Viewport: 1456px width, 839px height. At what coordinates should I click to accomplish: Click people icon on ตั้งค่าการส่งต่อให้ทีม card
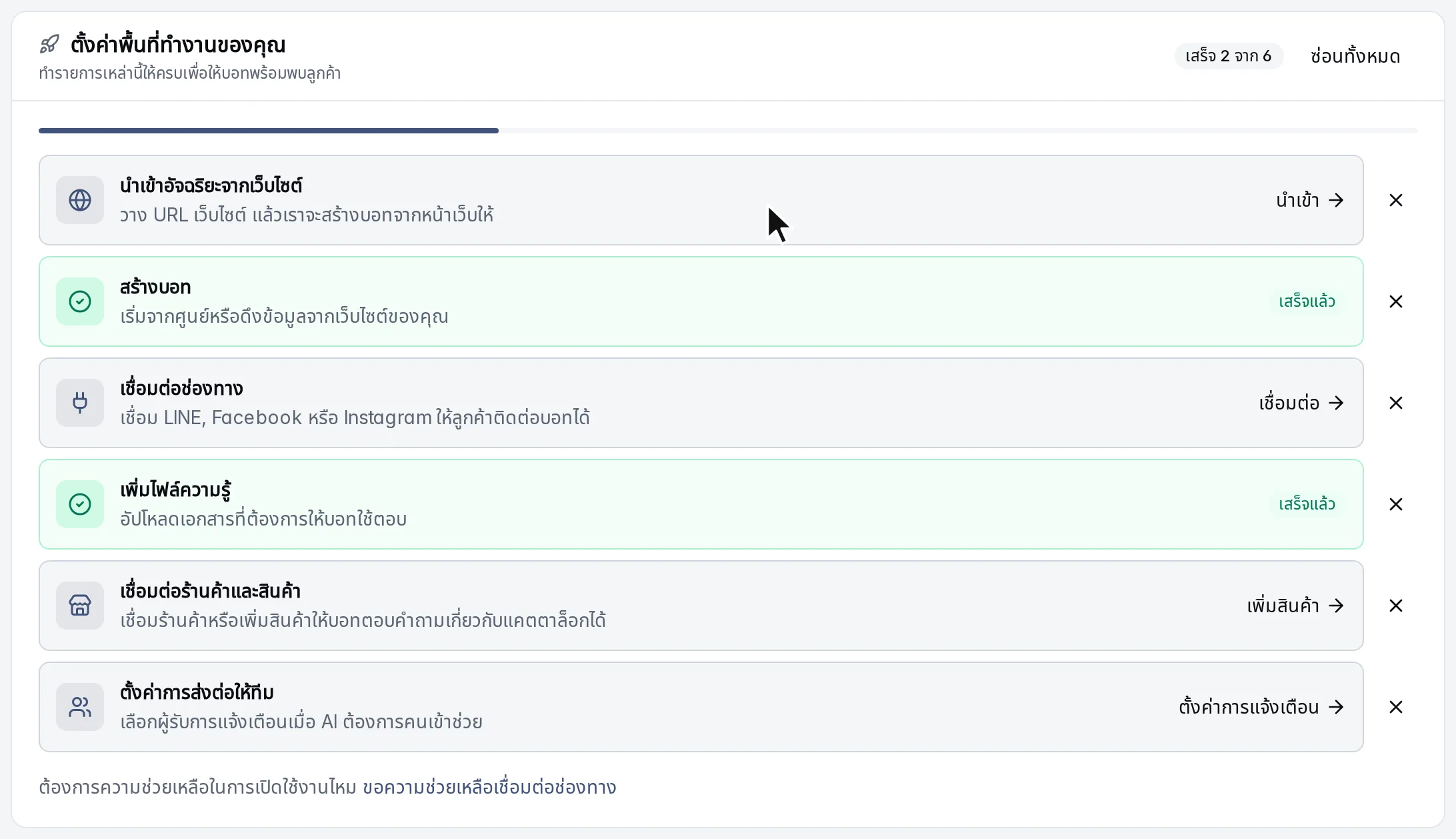click(x=80, y=707)
